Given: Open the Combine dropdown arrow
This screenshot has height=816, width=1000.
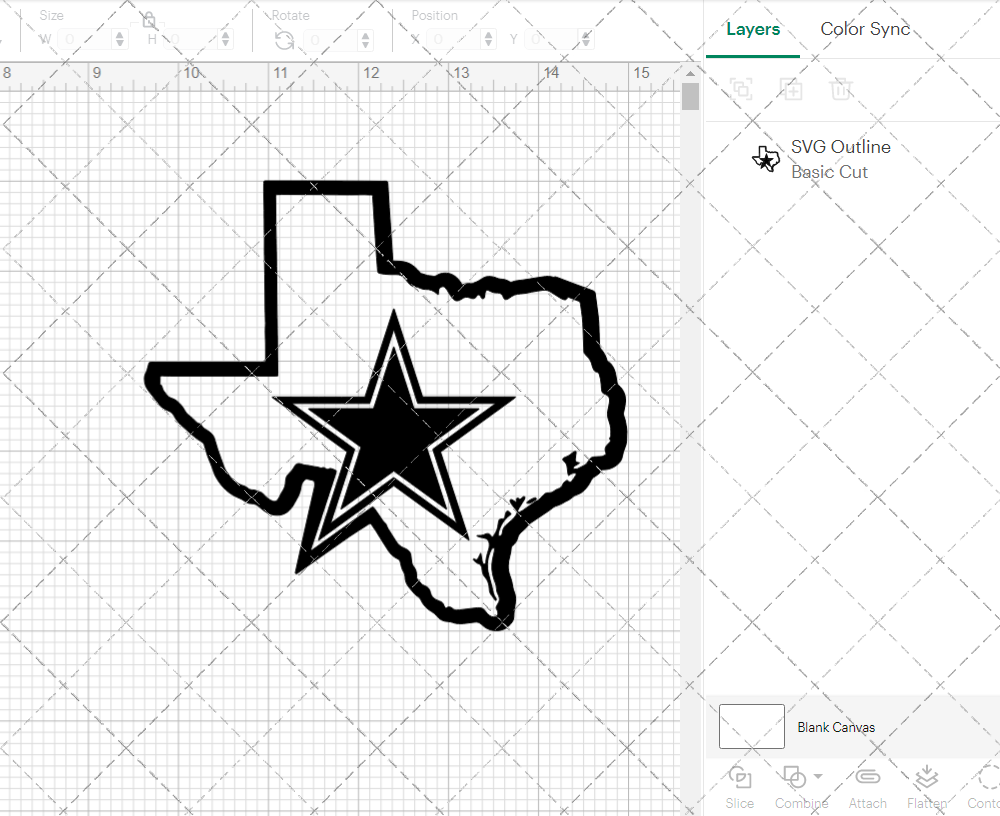Looking at the screenshot, I should [x=818, y=776].
